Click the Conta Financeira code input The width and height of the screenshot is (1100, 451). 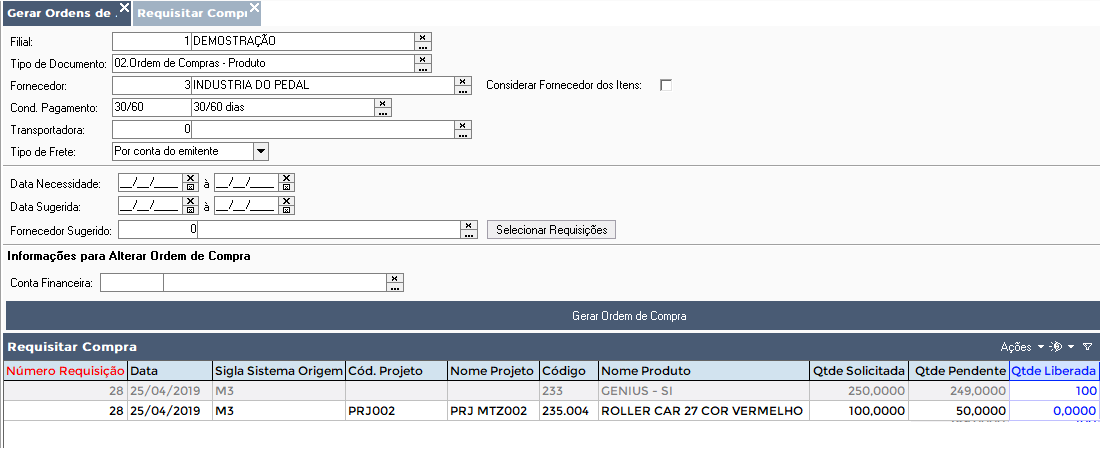(132, 283)
